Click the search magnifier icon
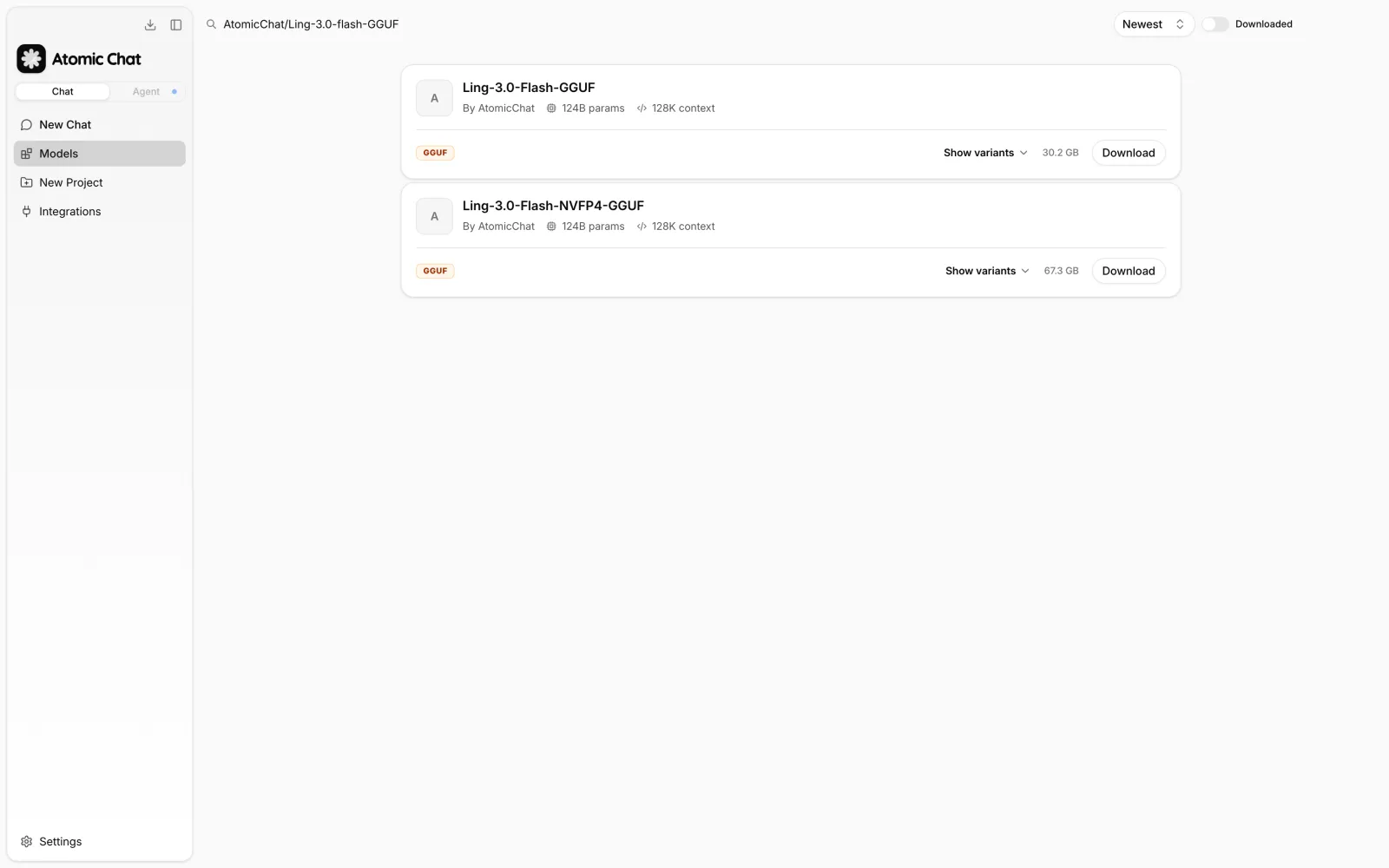 coord(211,24)
